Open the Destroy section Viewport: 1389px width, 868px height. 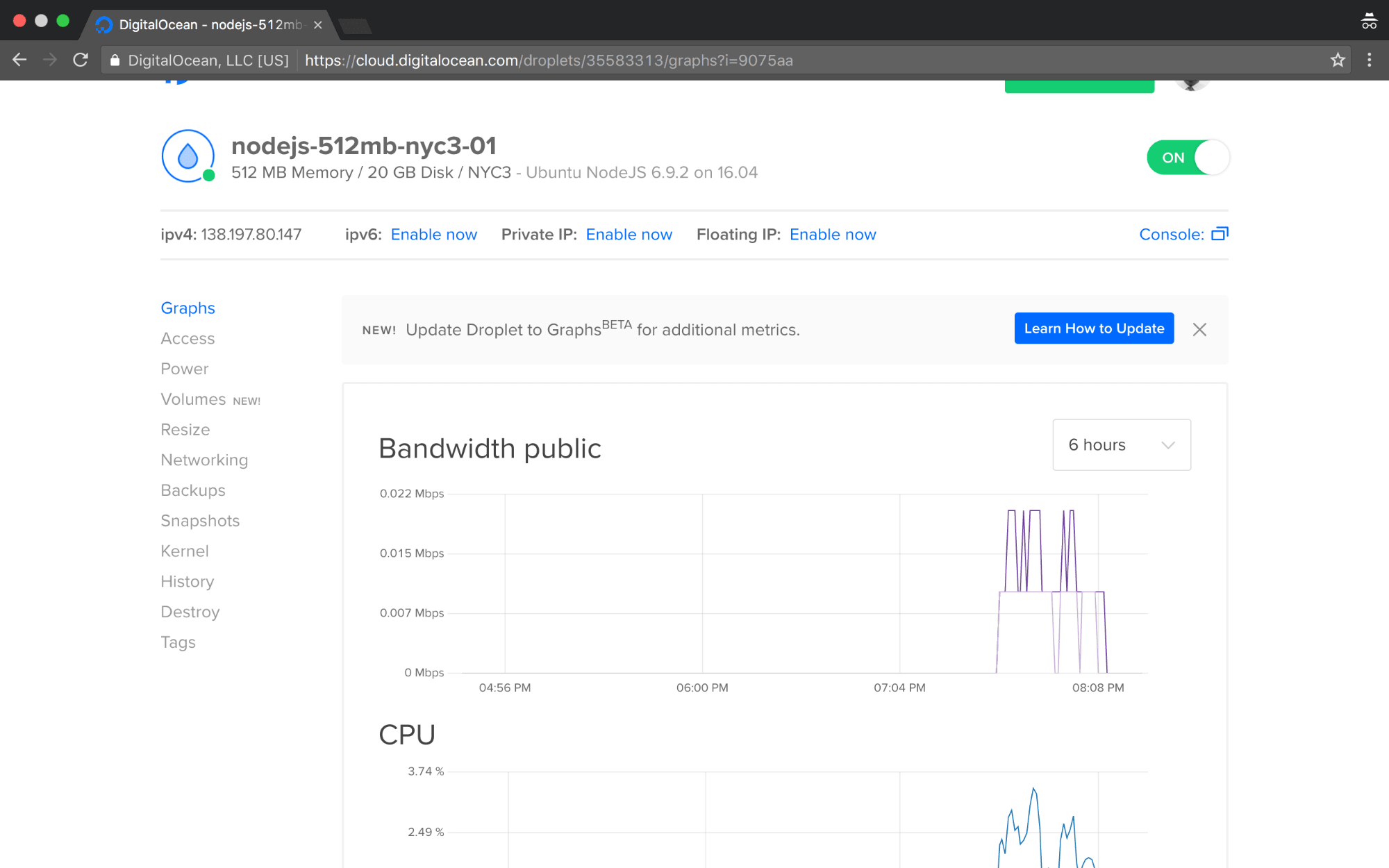tap(190, 612)
